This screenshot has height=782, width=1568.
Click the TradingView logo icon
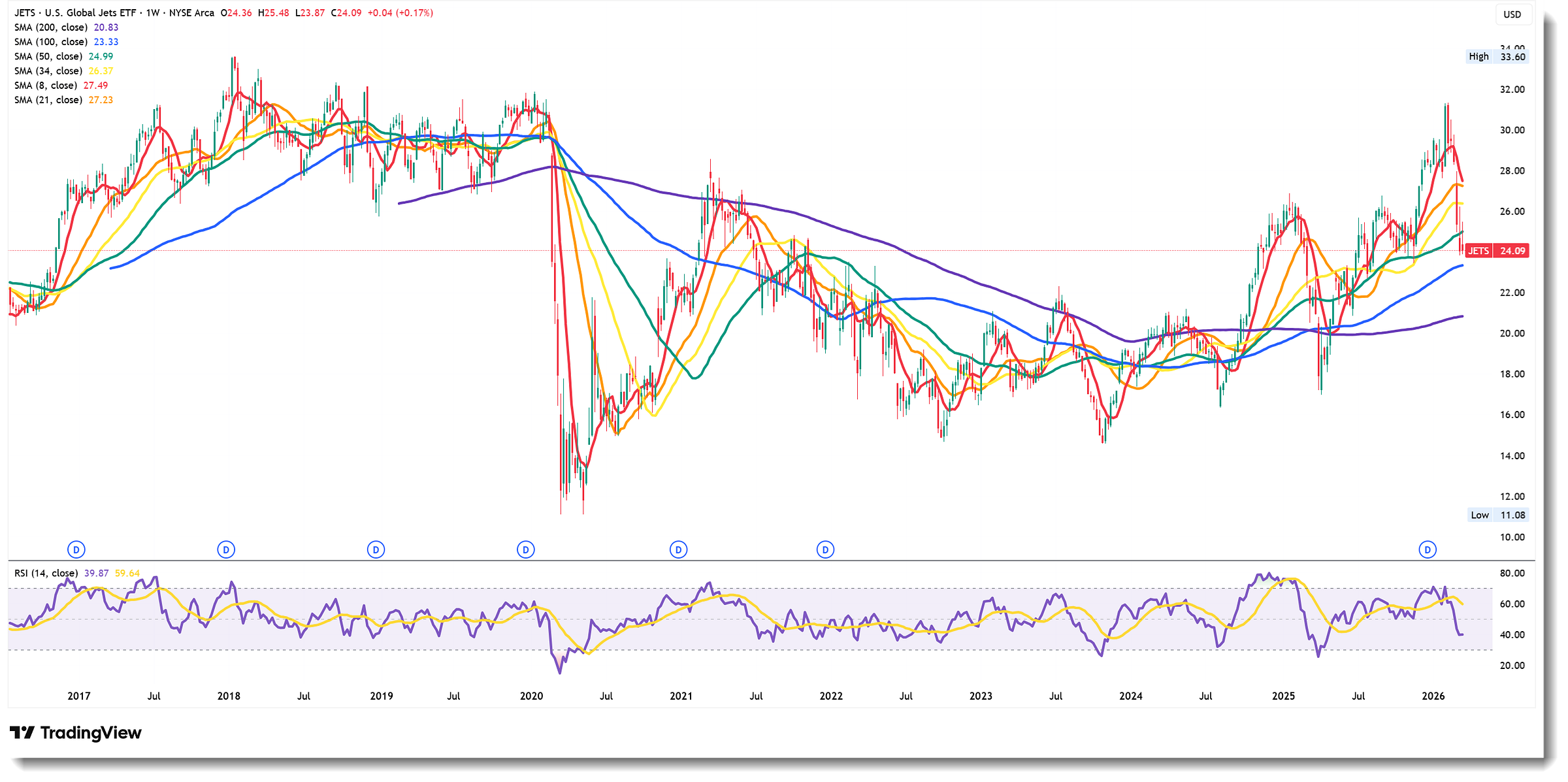pos(22,732)
